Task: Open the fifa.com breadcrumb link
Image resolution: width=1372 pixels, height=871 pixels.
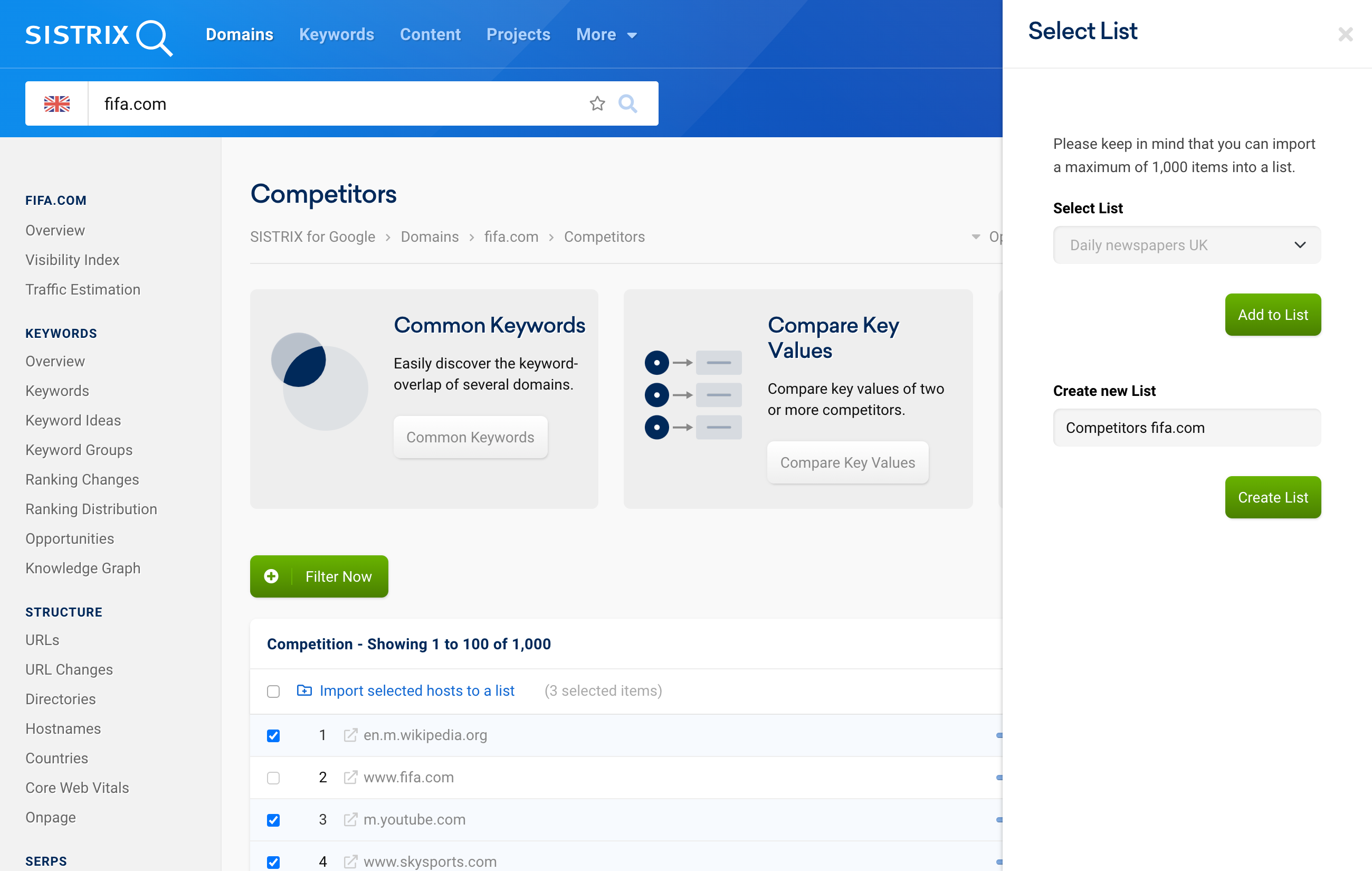Action: pyautogui.click(x=511, y=236)
